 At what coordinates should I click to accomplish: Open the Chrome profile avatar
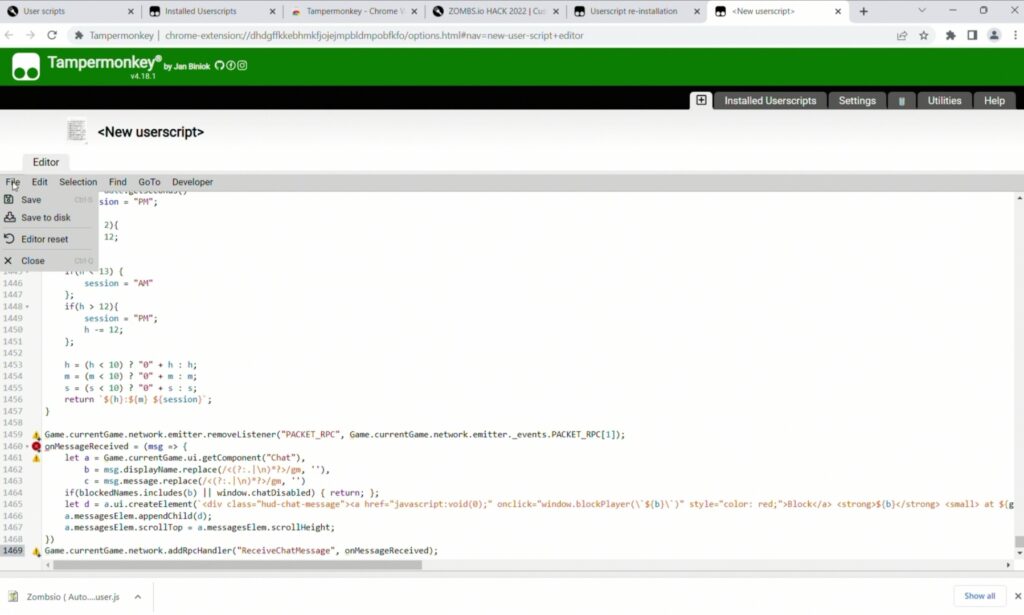click(x=994, y=35)
